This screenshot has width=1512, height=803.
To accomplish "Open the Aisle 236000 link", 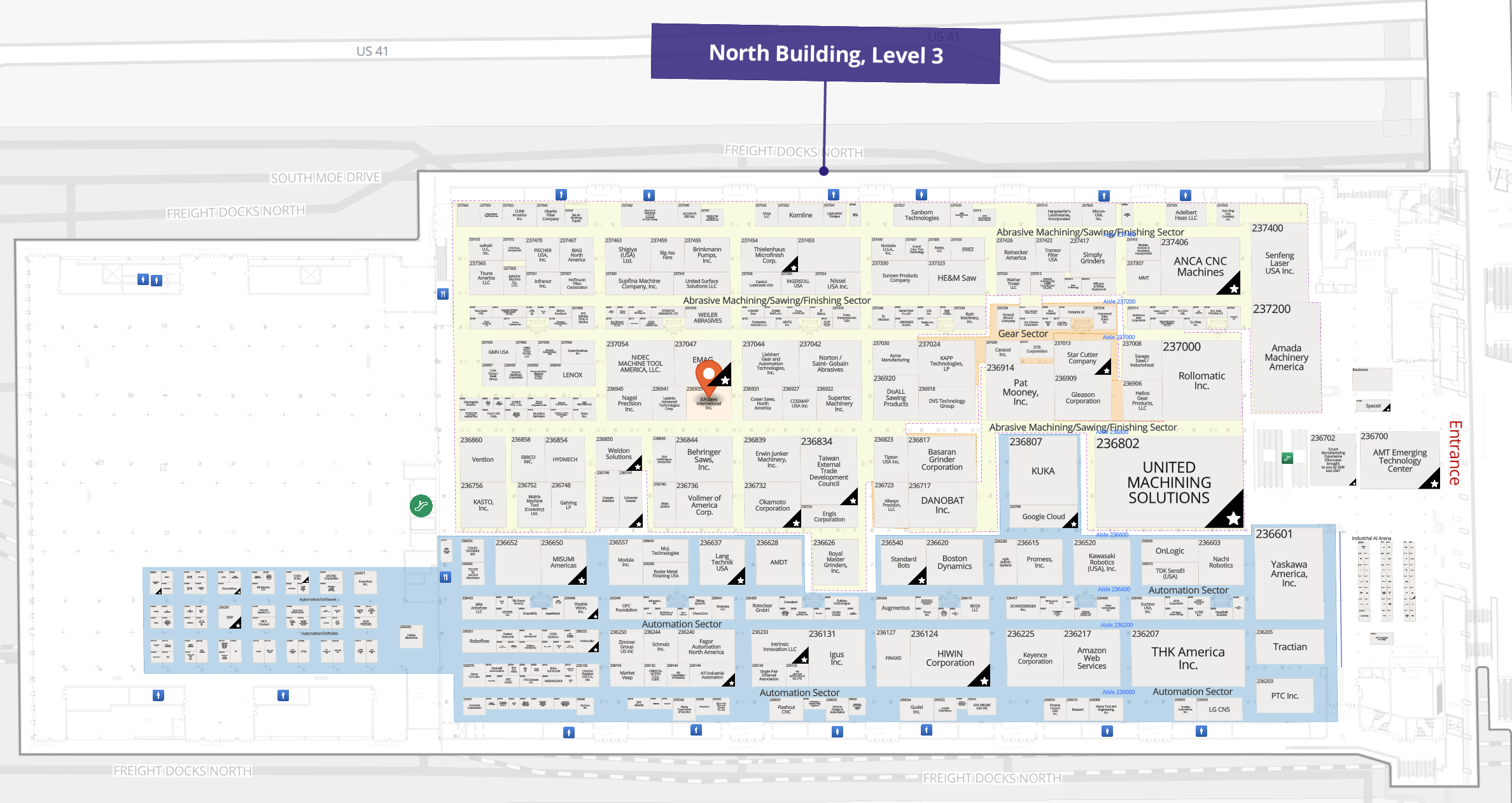I will tap(1118, 692).
